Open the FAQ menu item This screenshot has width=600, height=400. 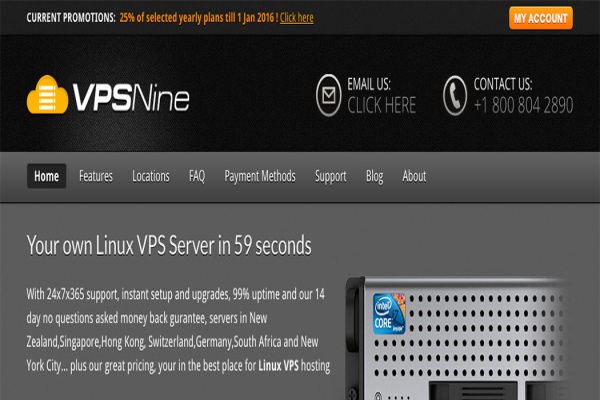tap(197, 176)
